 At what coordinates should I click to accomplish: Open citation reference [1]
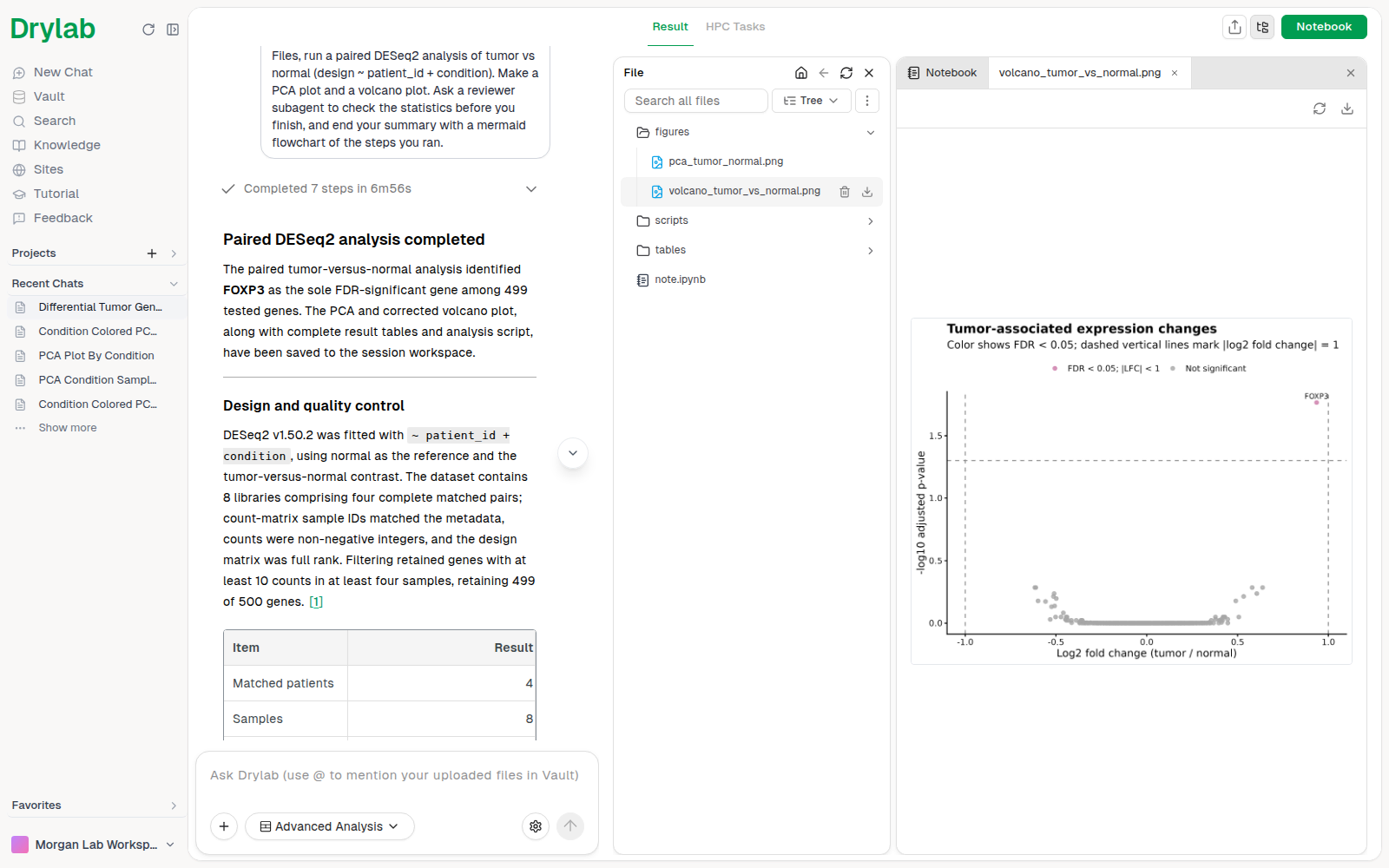pyautogui.click(x=316, y=602)
